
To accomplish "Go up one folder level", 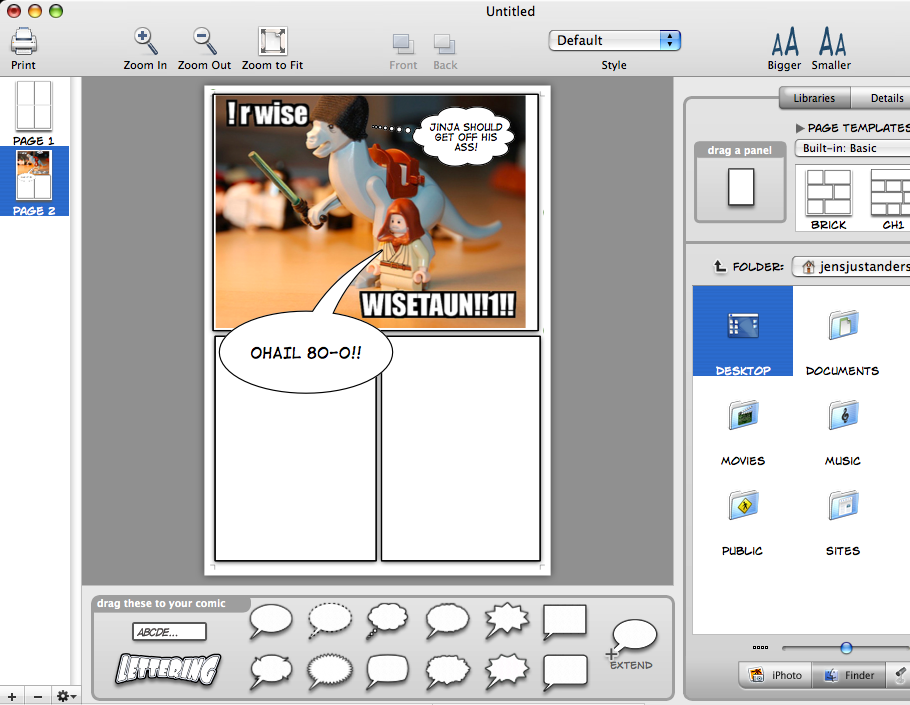I will tap(720, 266).
